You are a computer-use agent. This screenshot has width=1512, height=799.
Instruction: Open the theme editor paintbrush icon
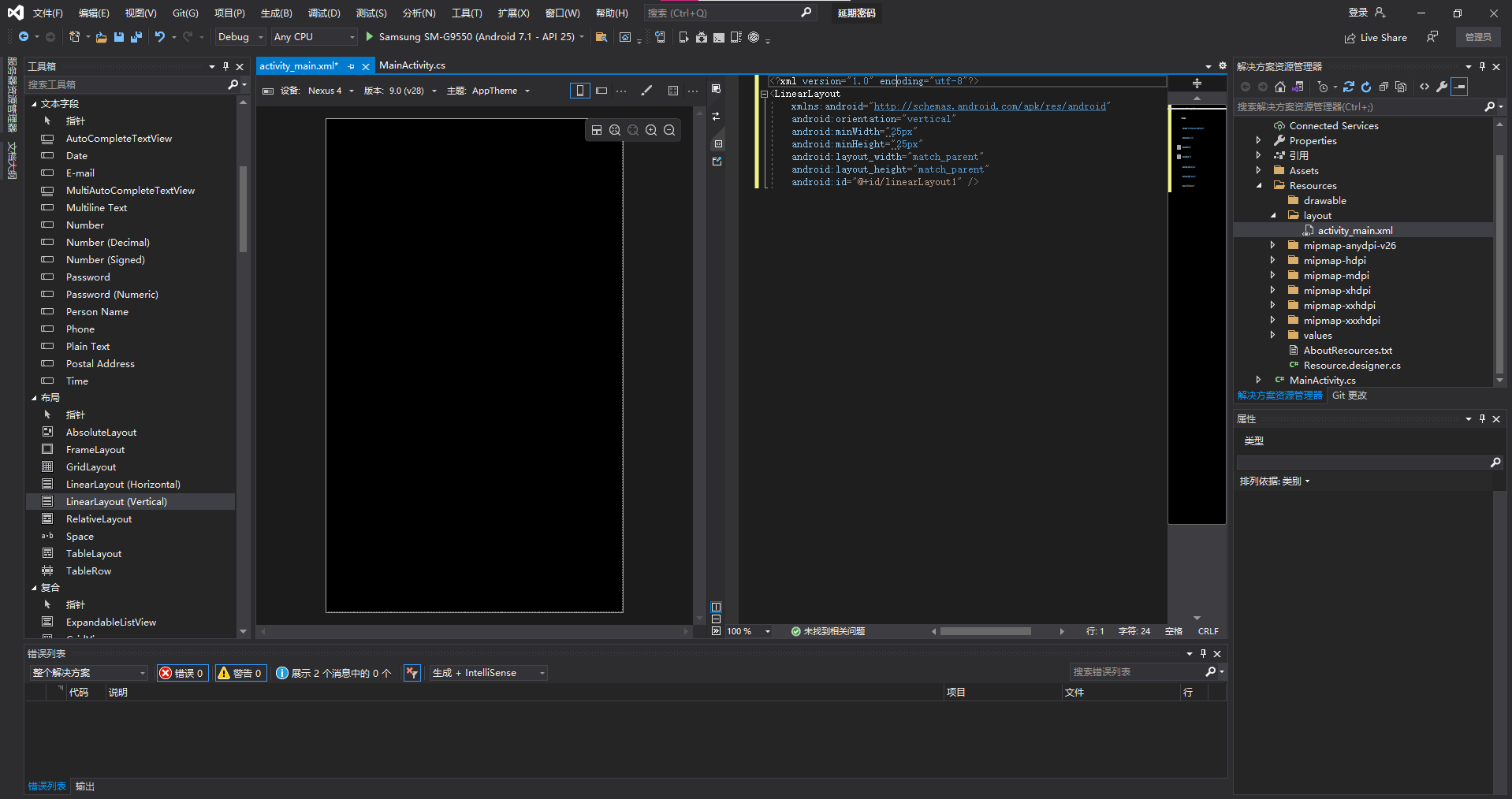(646, 91)
